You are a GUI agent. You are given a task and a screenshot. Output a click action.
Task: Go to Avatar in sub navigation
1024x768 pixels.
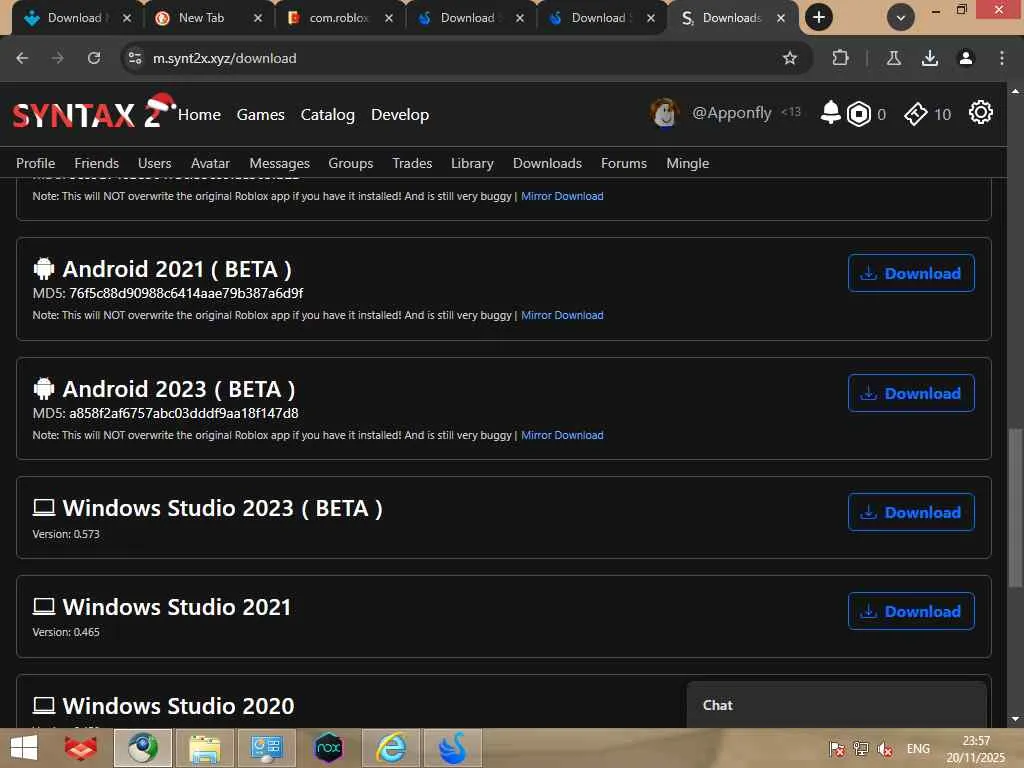(x=210, y=163)
